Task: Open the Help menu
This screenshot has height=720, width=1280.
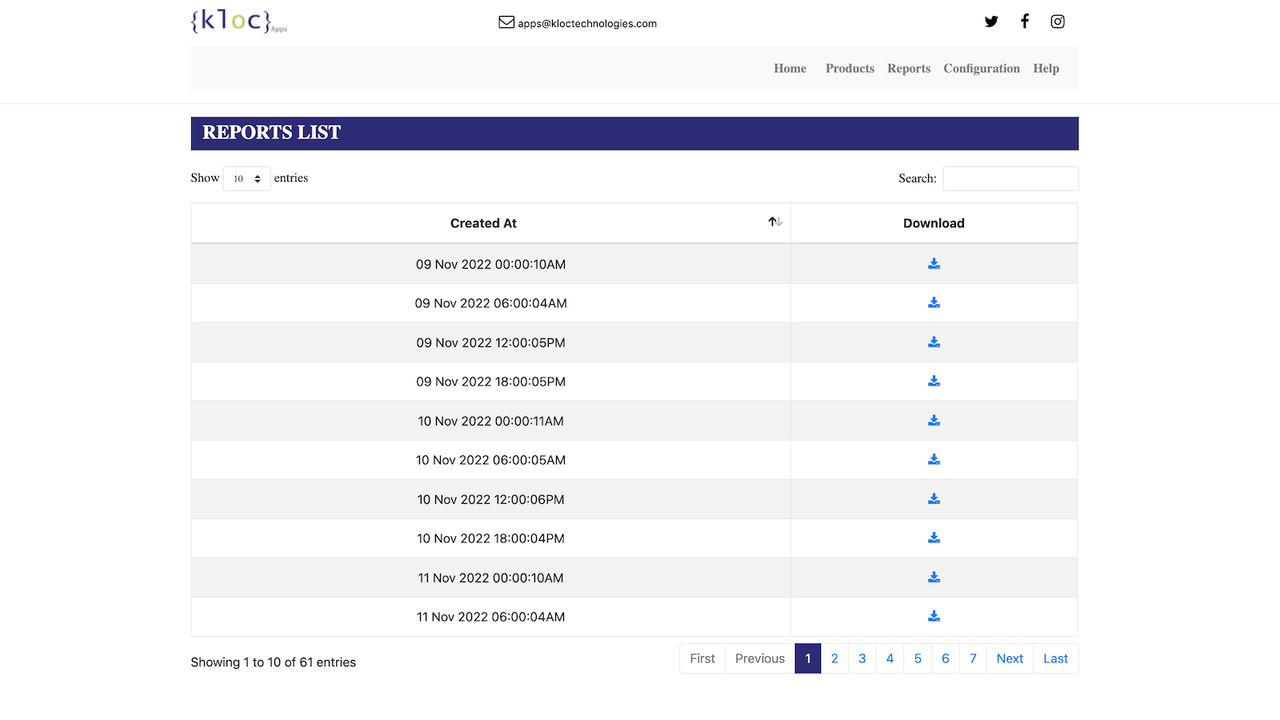Action: click(1046, 68)
